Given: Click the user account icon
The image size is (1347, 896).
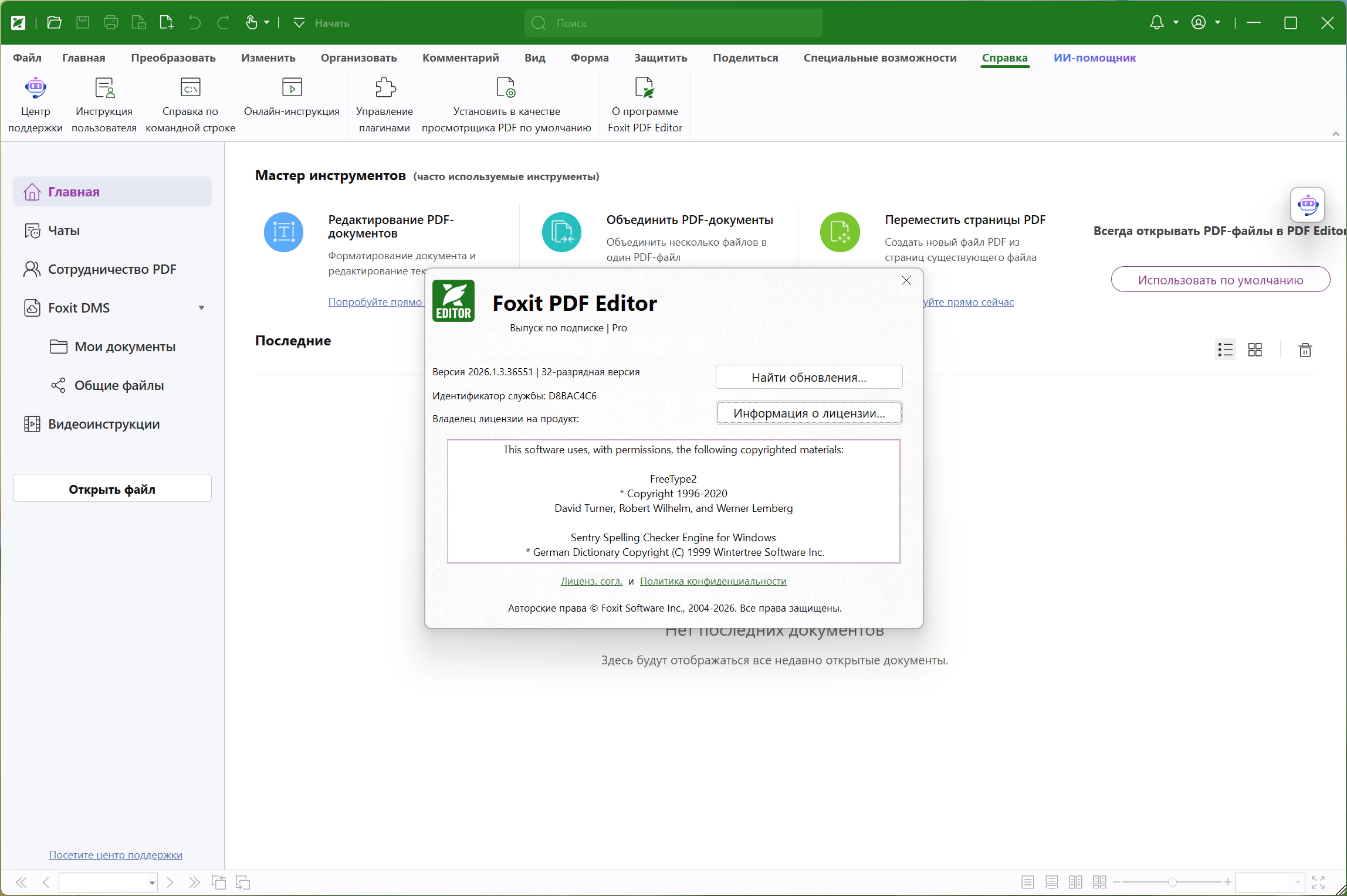Looking at the screenshot, I should pyautogui.click(x=1199, y=23).
